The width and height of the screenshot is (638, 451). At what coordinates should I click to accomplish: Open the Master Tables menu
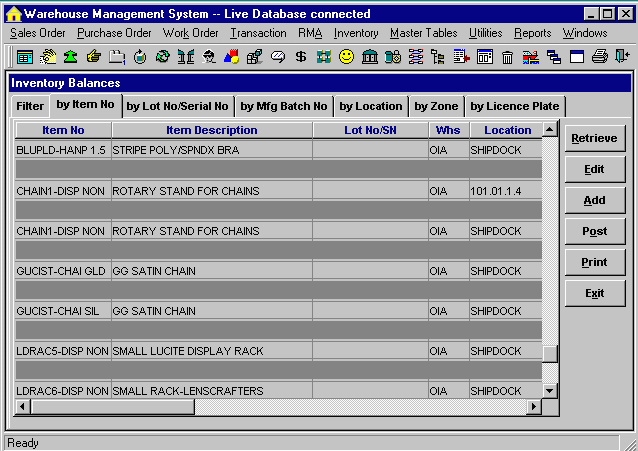coord(423,33)
